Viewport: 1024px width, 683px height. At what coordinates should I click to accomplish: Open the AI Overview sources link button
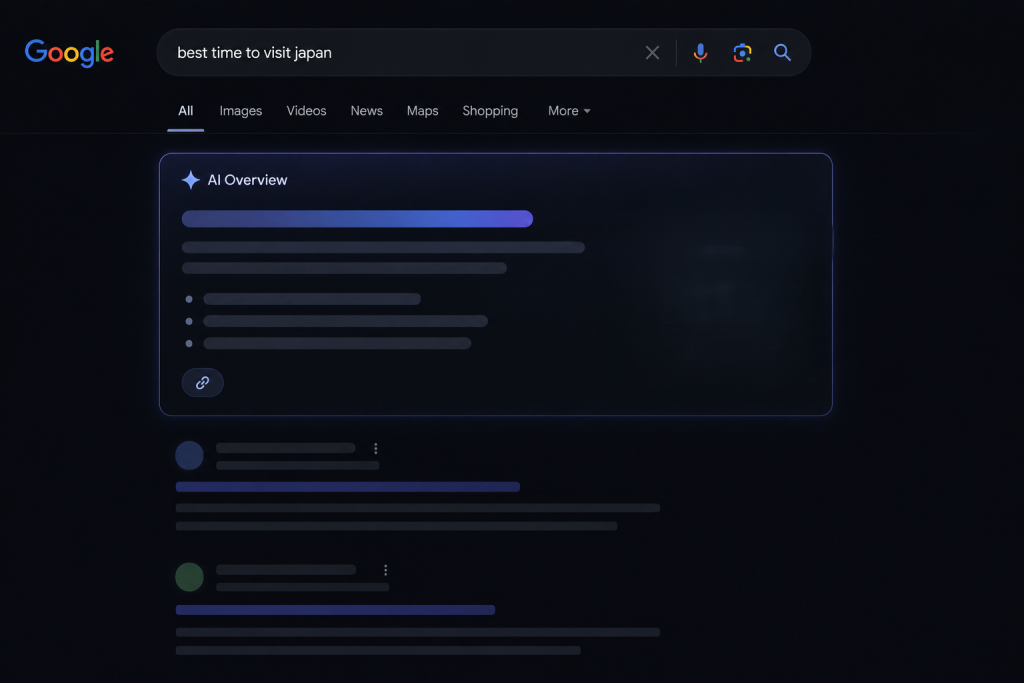[202, 383]
